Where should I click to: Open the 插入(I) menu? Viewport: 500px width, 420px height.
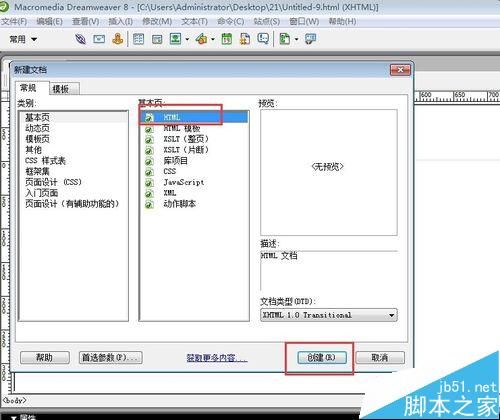click(121, 22)
